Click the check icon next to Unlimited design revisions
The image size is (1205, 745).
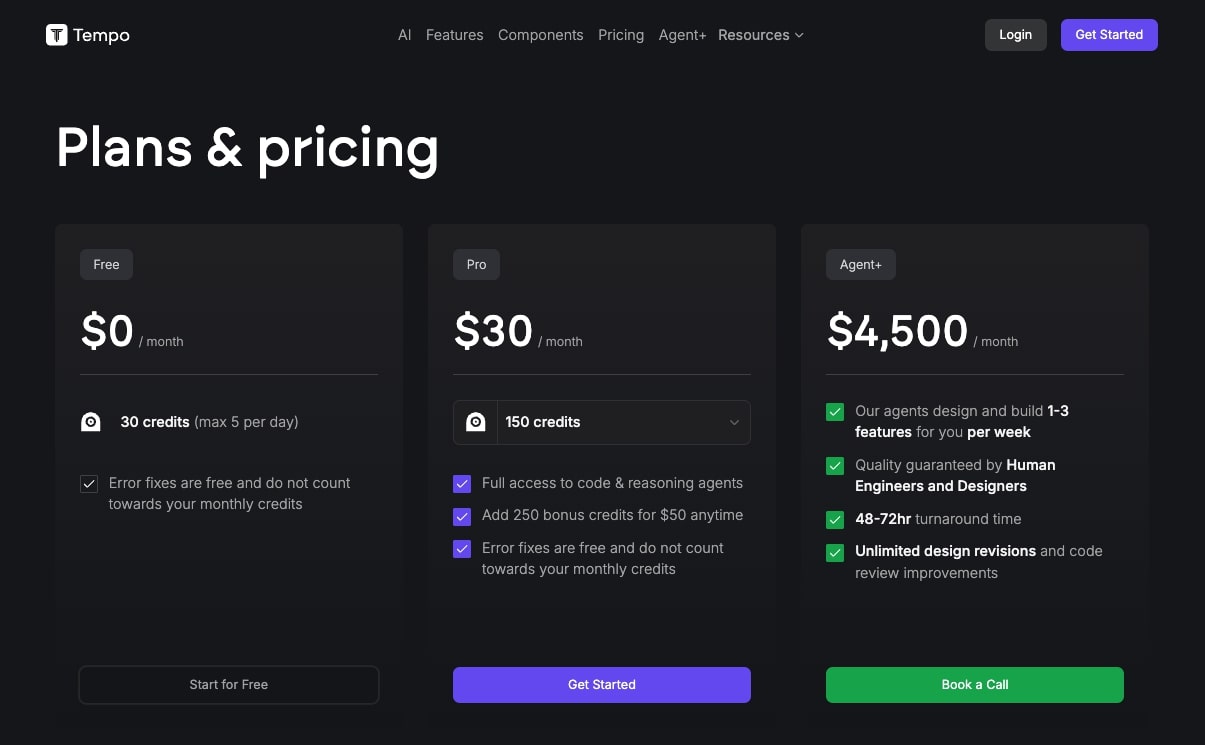click(x=835, y=552)
